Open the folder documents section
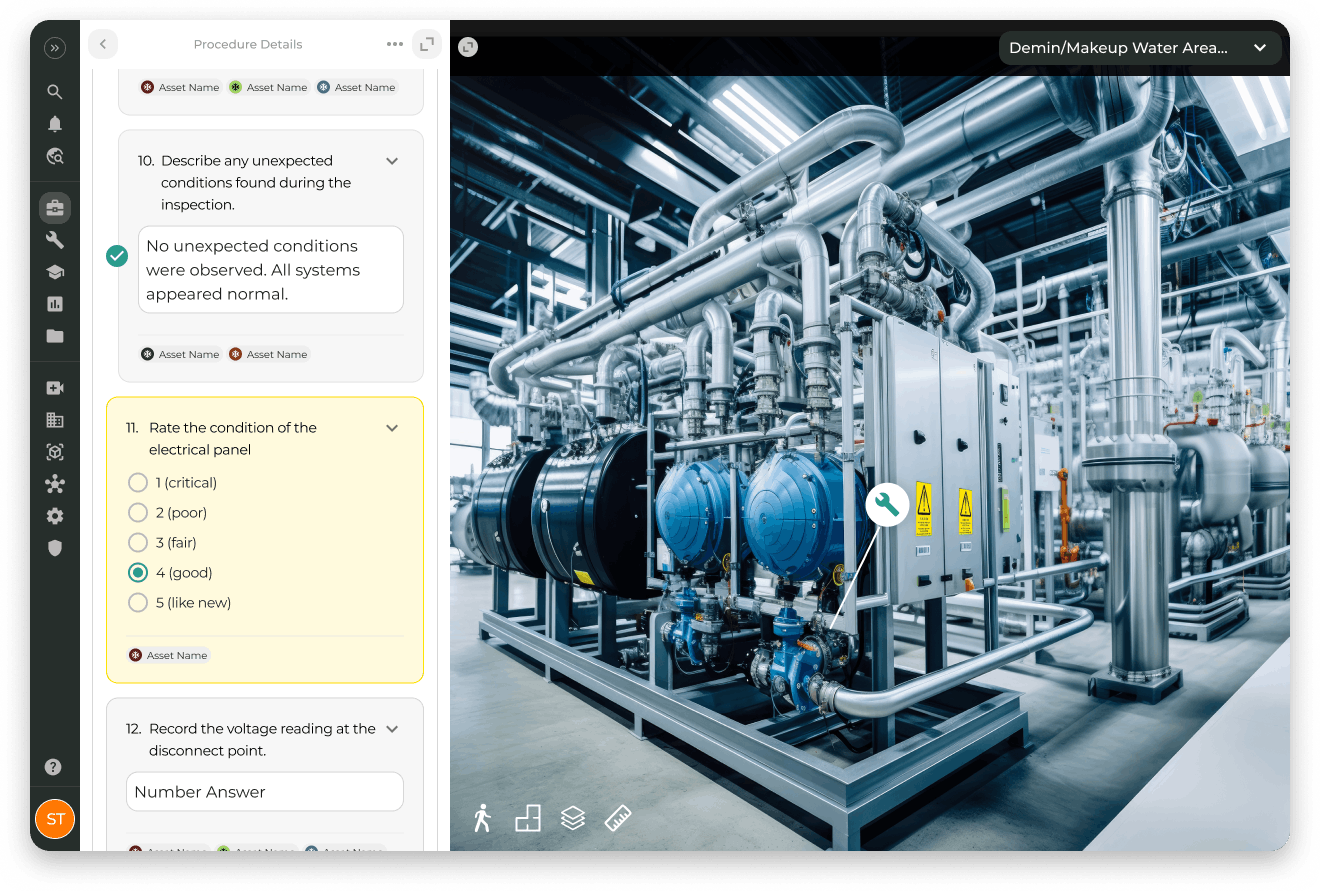Screen dimensions: 1320x891 point(55,336)
